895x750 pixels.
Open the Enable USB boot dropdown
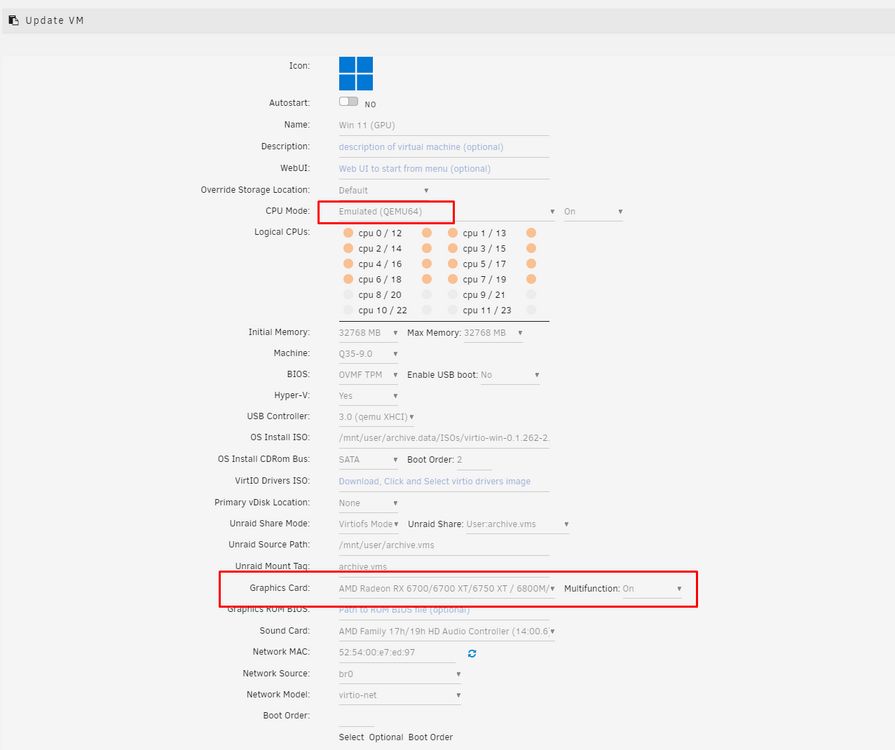(x=510, y=375)
